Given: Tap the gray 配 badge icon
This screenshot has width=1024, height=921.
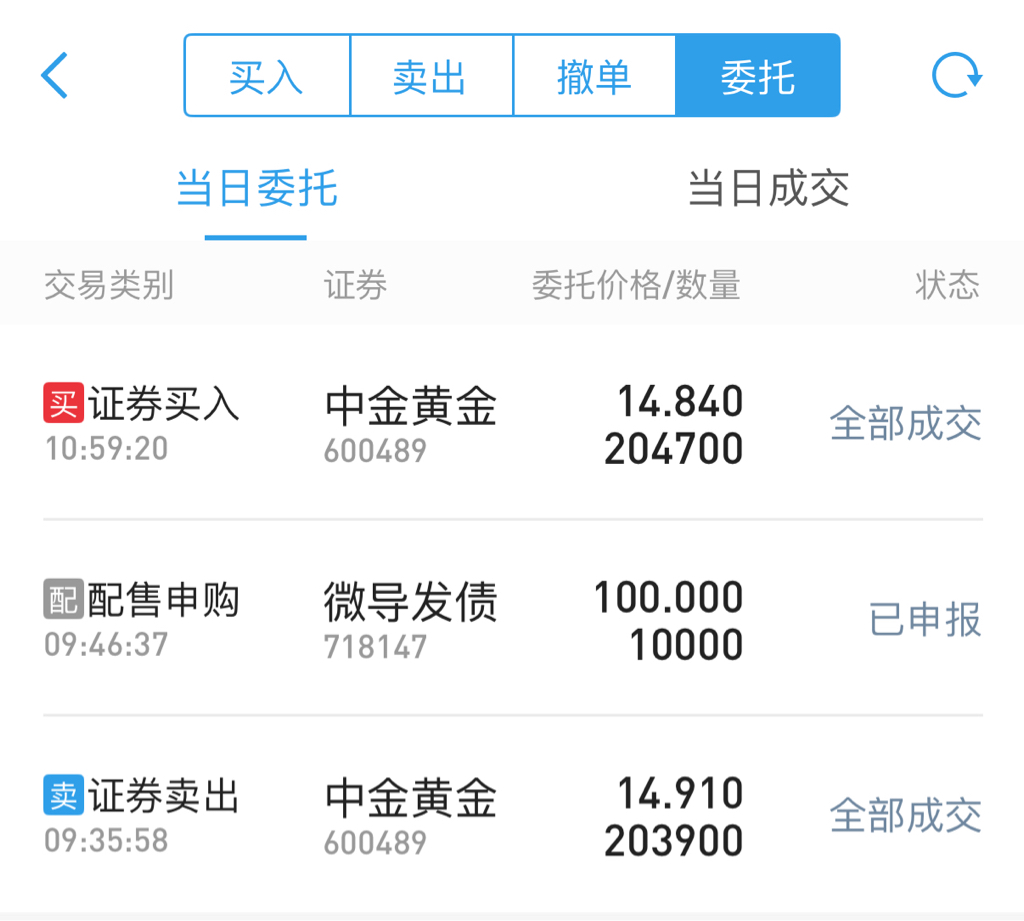Looking at the screenshot, I should 63,598.
